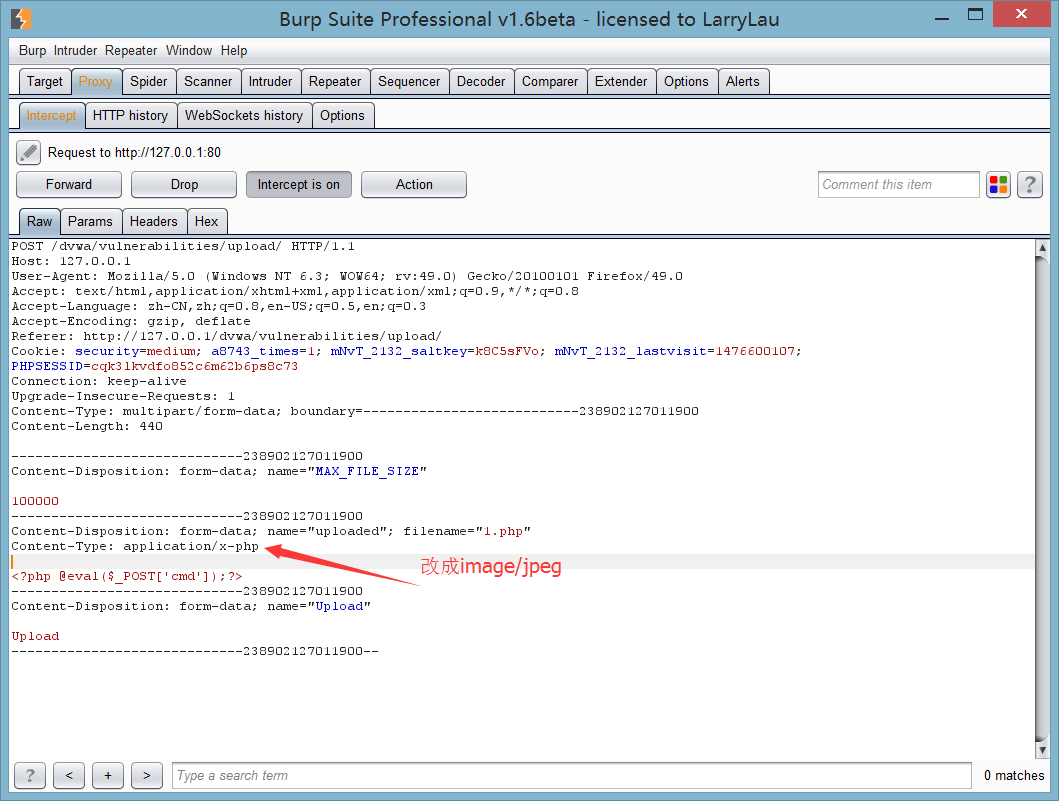Toggle the Intercept is on button
Viewport: 1059px width, 801px height.
click(x=299, y=184)
